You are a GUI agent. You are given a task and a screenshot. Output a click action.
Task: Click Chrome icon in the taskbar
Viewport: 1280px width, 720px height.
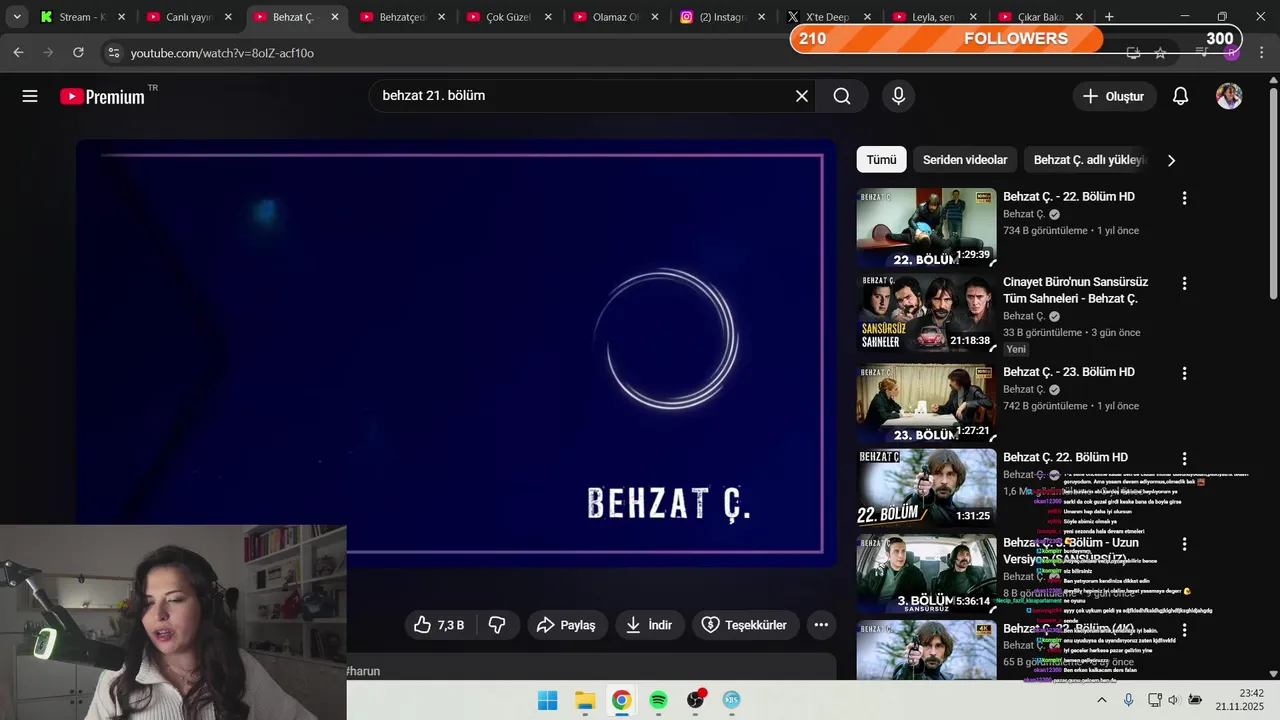(x=621, y=700)
